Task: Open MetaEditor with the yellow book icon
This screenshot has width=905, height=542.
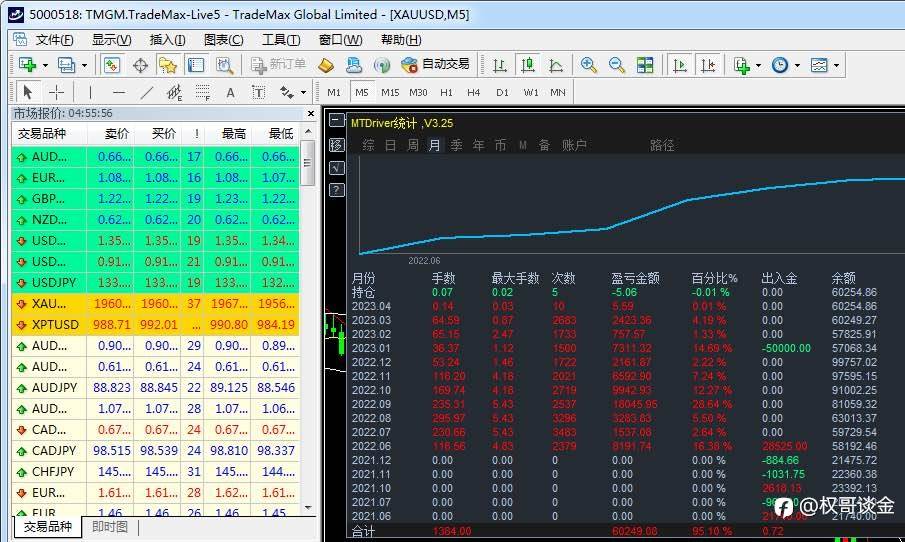Action: pyautogui.click(x=326, y=65)
